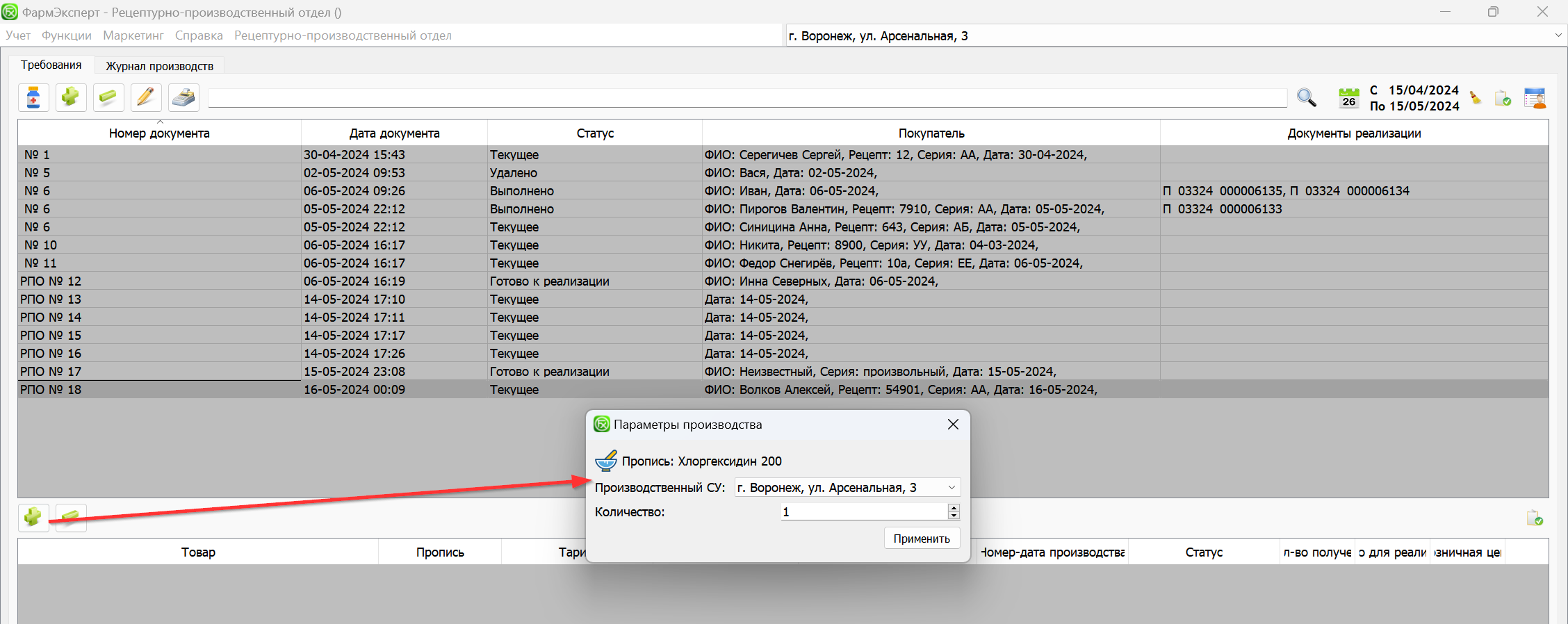Open the Функции menu

(67, 35)
